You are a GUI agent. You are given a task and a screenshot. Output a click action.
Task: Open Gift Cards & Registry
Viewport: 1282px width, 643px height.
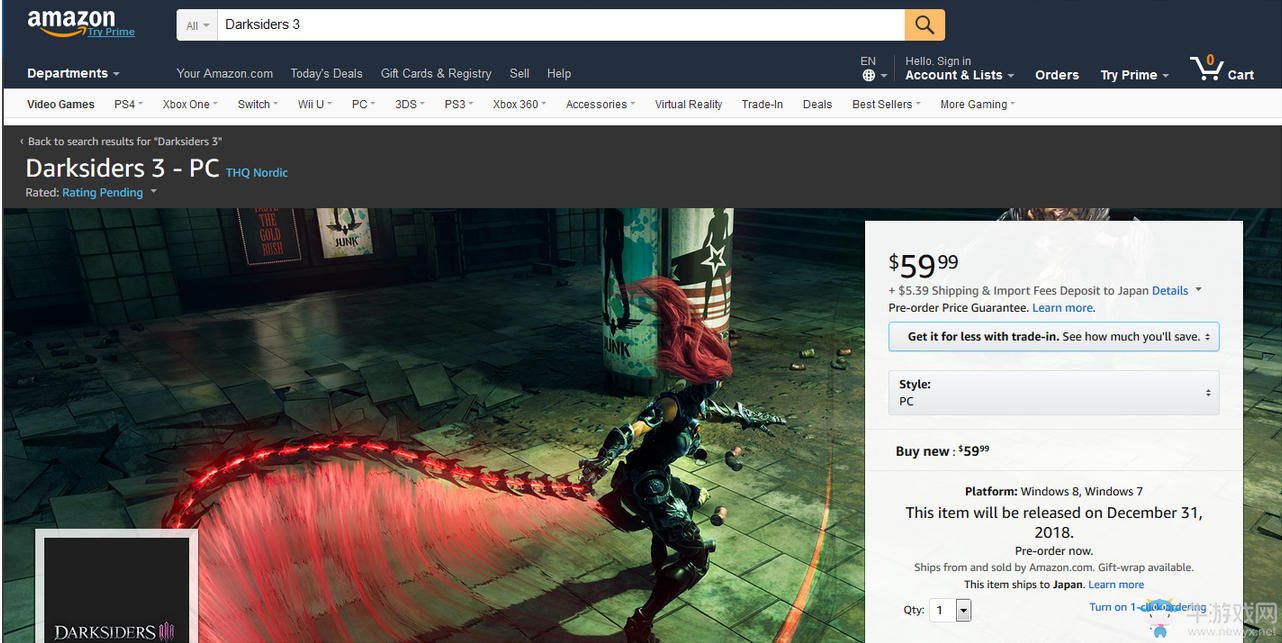coord(436,73)
